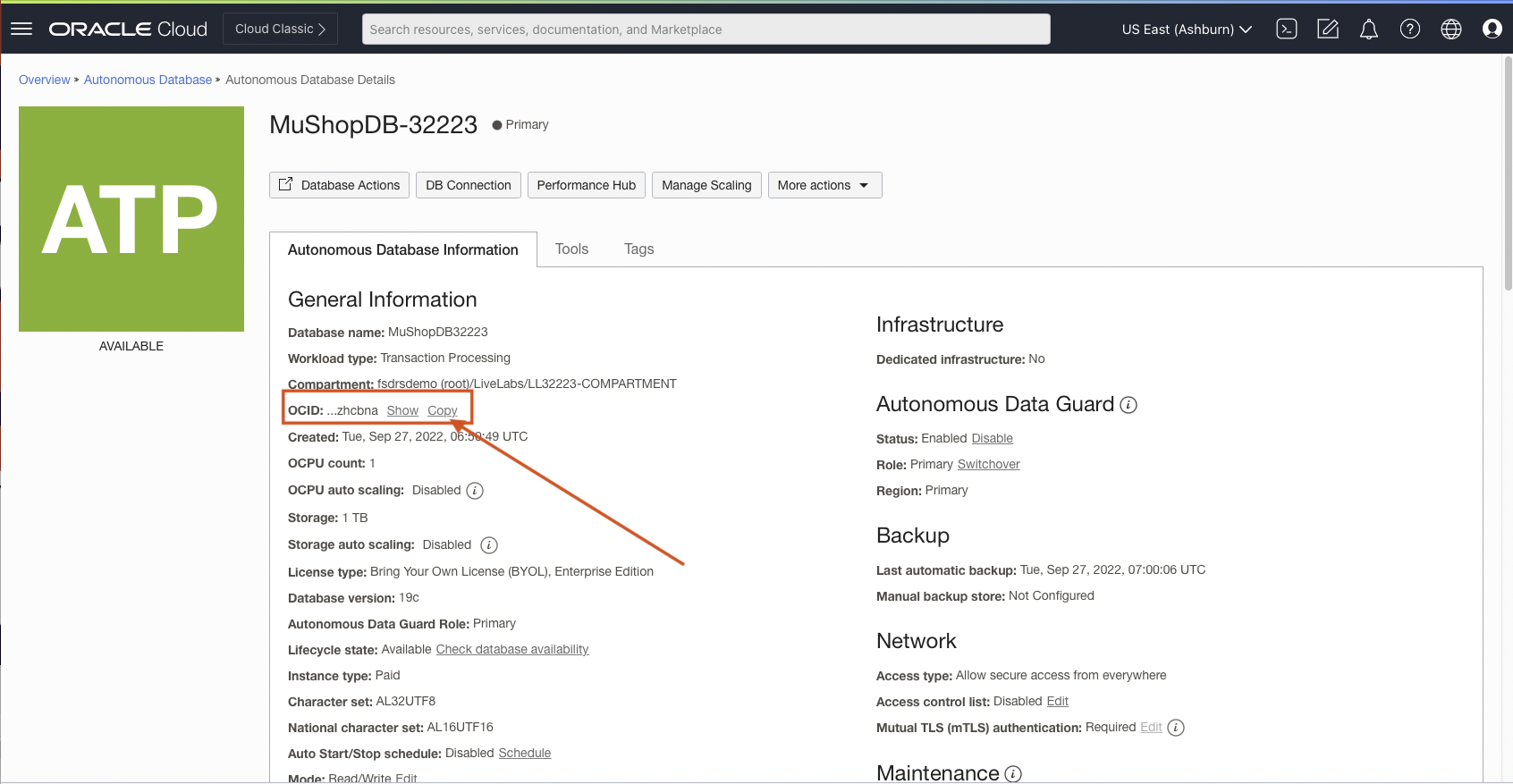The image size is (1513, 784).
Task: Switch to the Tags tab
Action: coord(638,249)
